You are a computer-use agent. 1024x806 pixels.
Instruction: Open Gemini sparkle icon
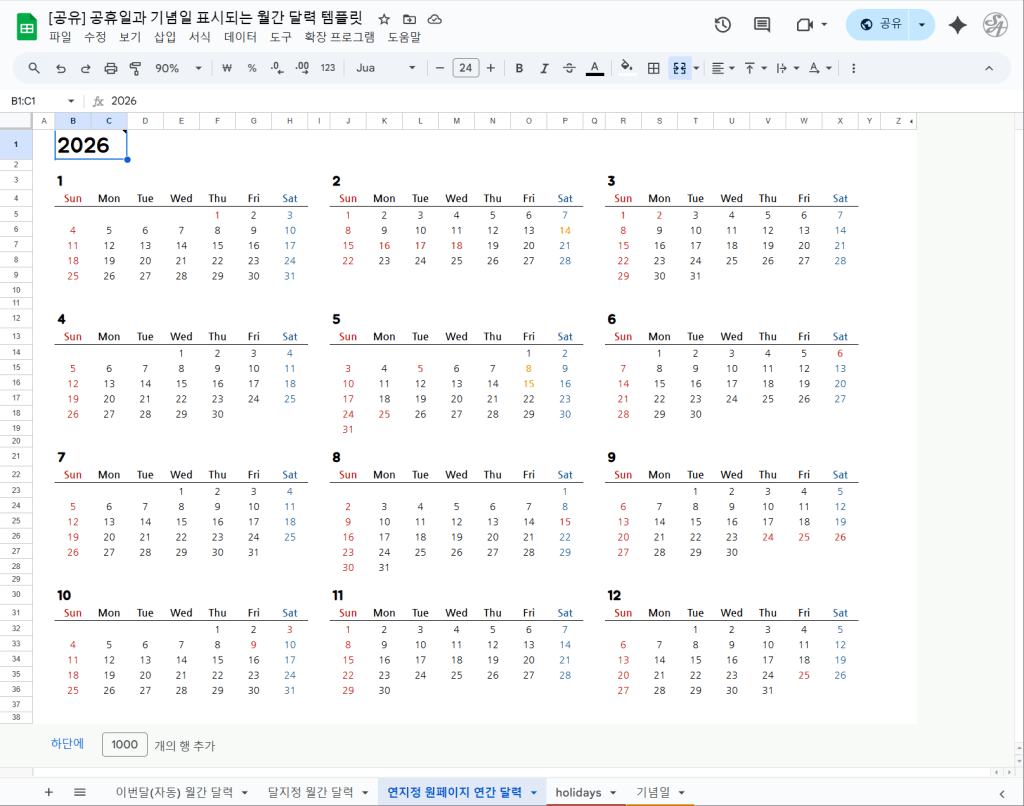pyautogui.click(x=957, y=25)
